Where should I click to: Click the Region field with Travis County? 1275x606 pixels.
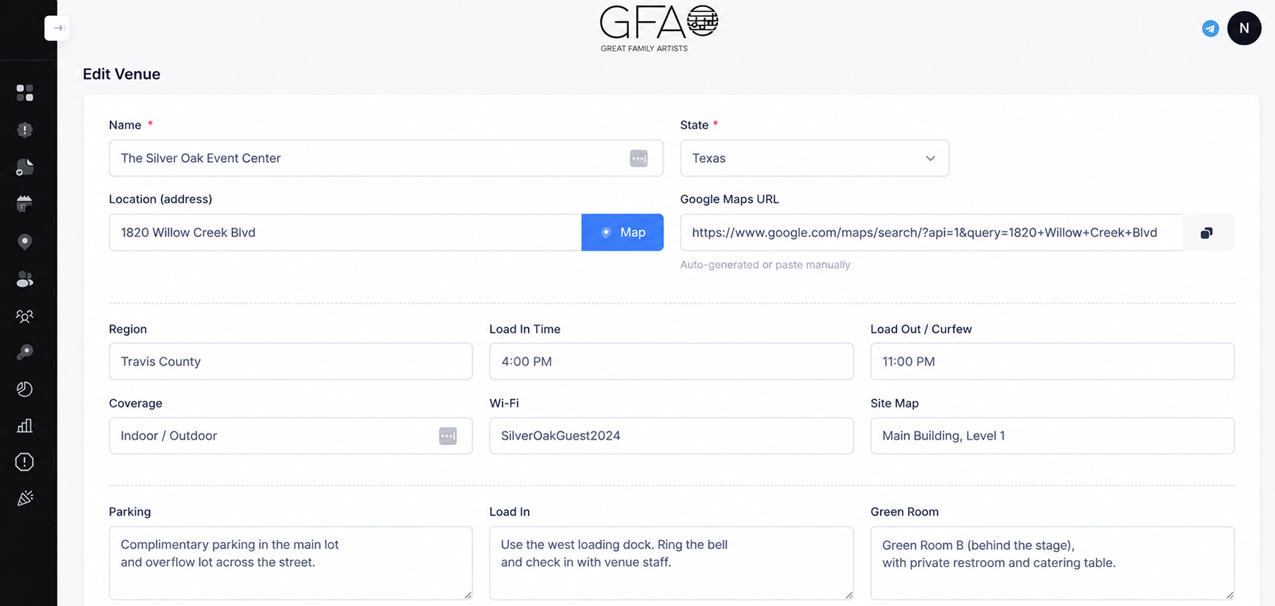290,362
